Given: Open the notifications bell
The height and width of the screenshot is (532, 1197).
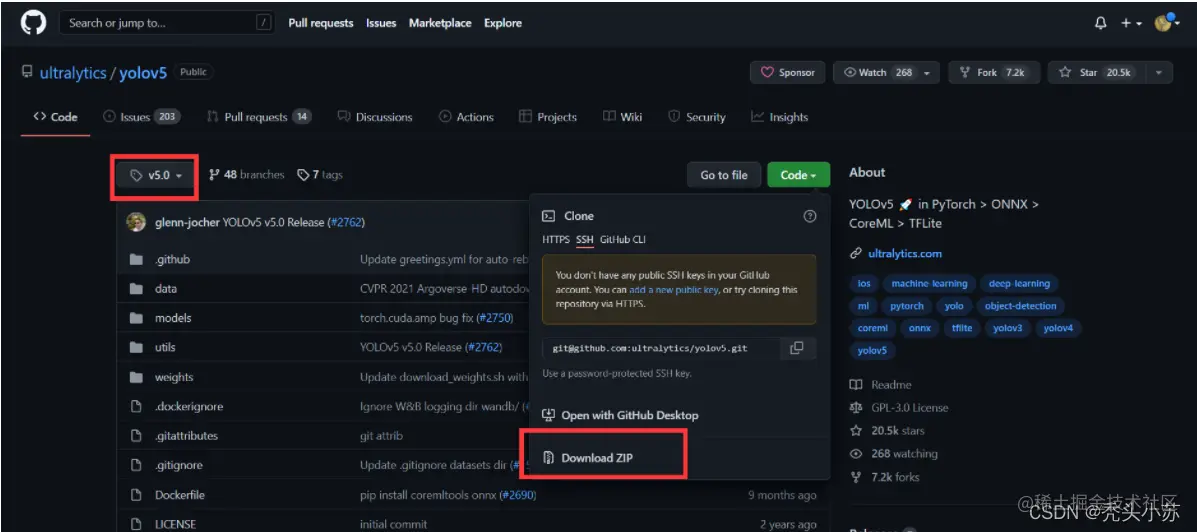Looking at the screenshot, I should click(x=1100, y=24).
